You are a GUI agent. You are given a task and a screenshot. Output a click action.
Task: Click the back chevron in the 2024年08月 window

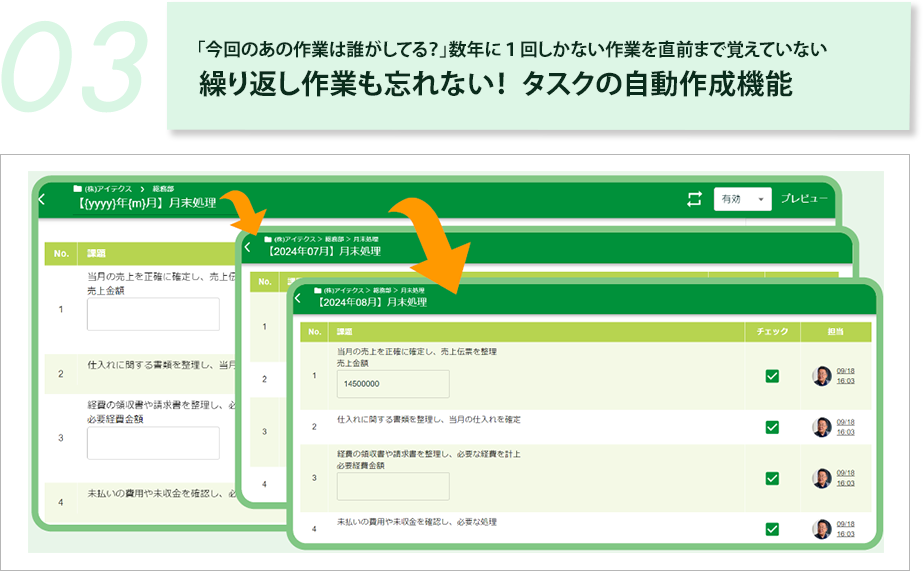(x=298, y=298)
